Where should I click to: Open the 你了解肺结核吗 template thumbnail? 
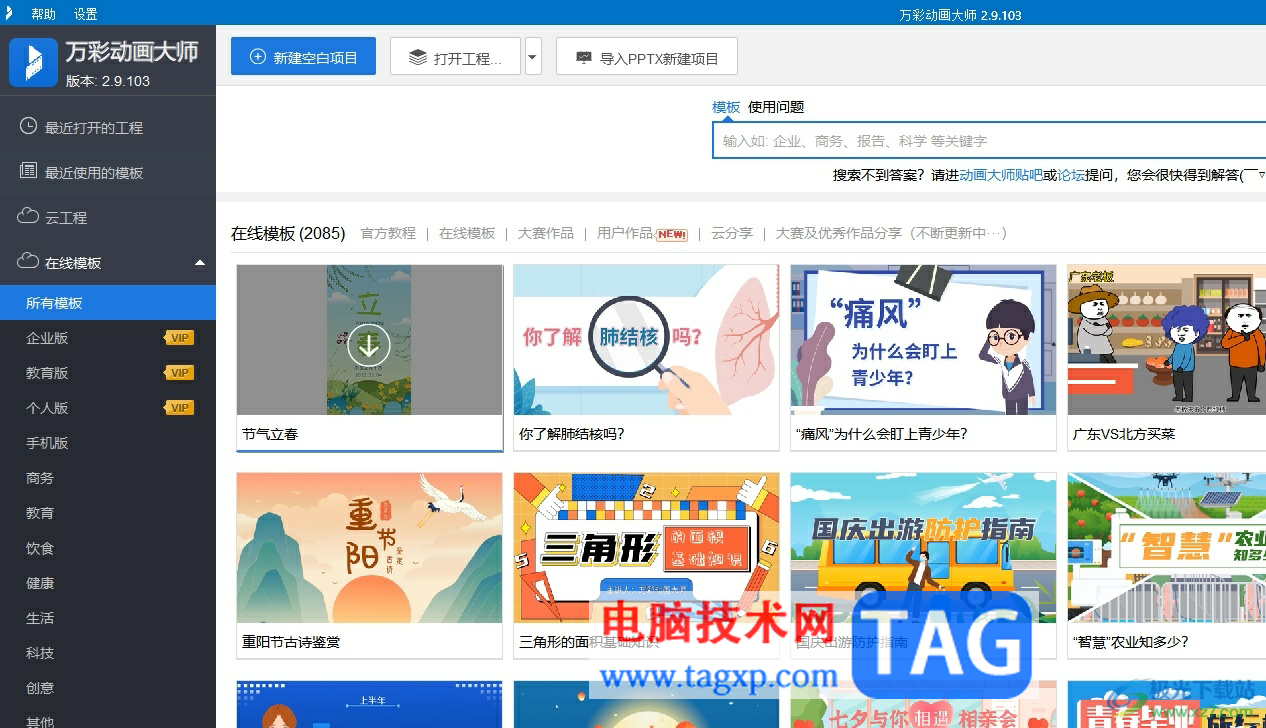point(646,340)
